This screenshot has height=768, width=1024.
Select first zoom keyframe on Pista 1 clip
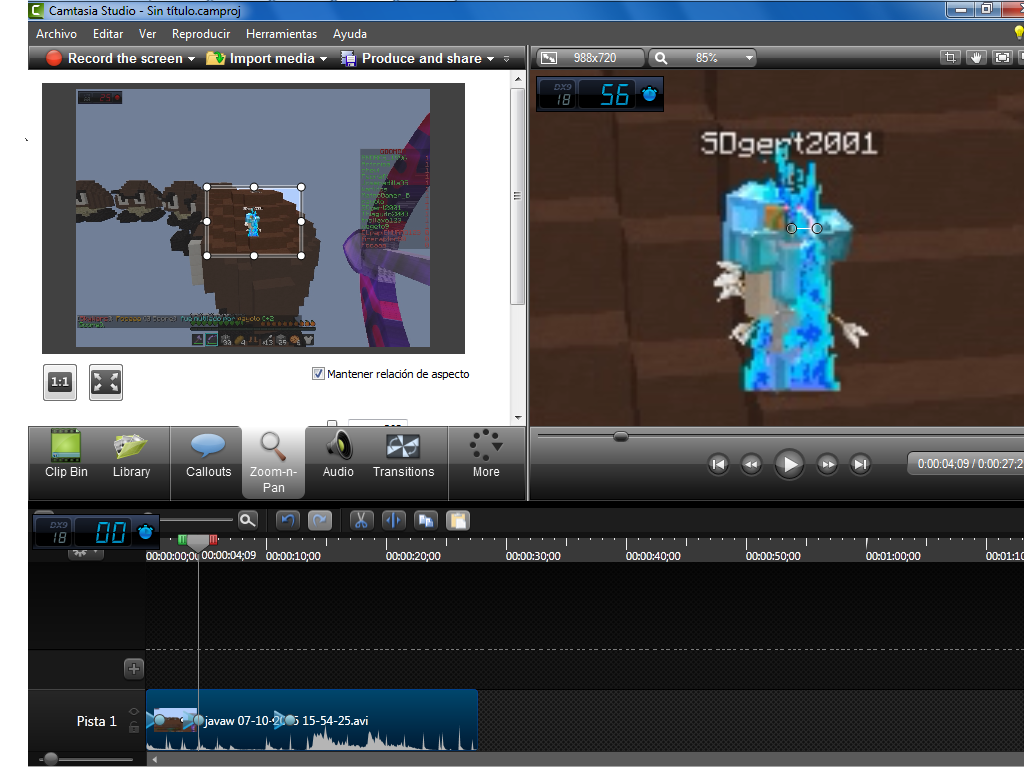click(159, 720)
